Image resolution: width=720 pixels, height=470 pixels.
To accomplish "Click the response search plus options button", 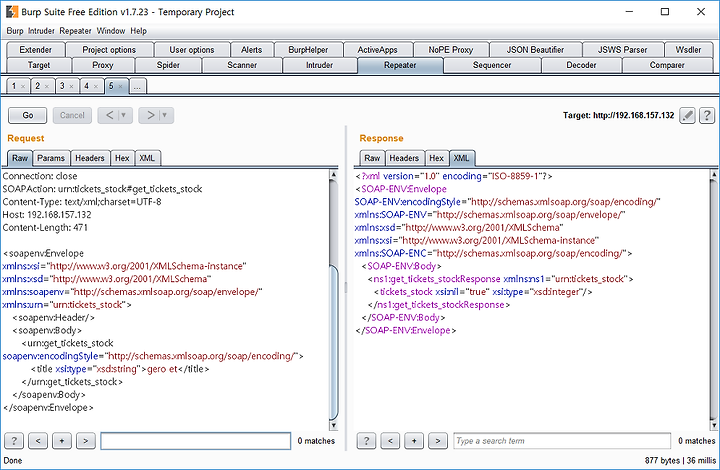I will pos(414,441).
